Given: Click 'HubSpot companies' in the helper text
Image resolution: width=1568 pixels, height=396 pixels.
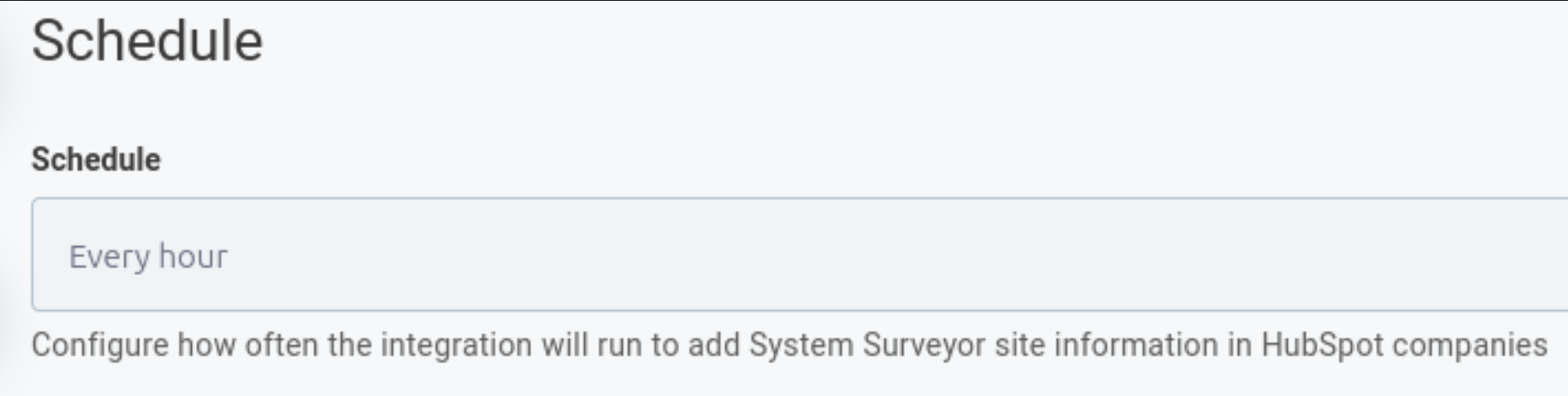Looking at the screenshot, I should pyautogui.click(x=1403, y=346).
